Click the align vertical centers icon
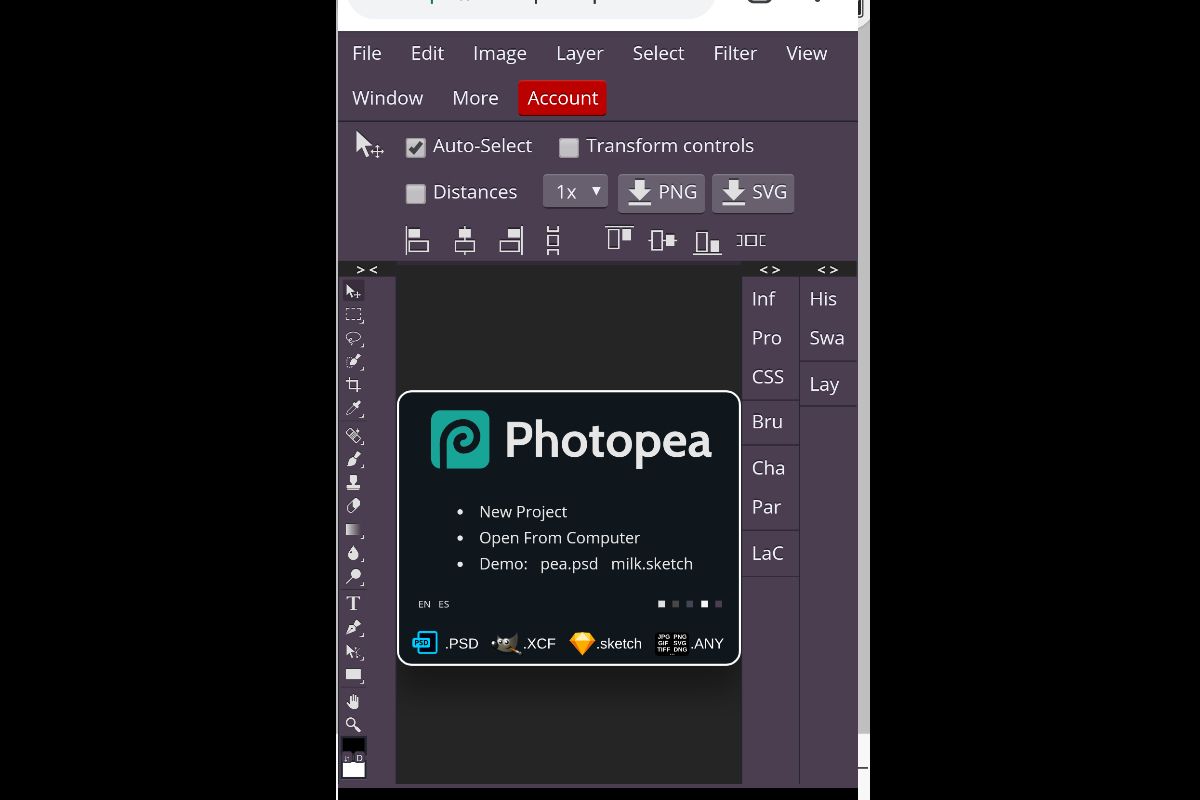1200x800 pixels. 663,240
